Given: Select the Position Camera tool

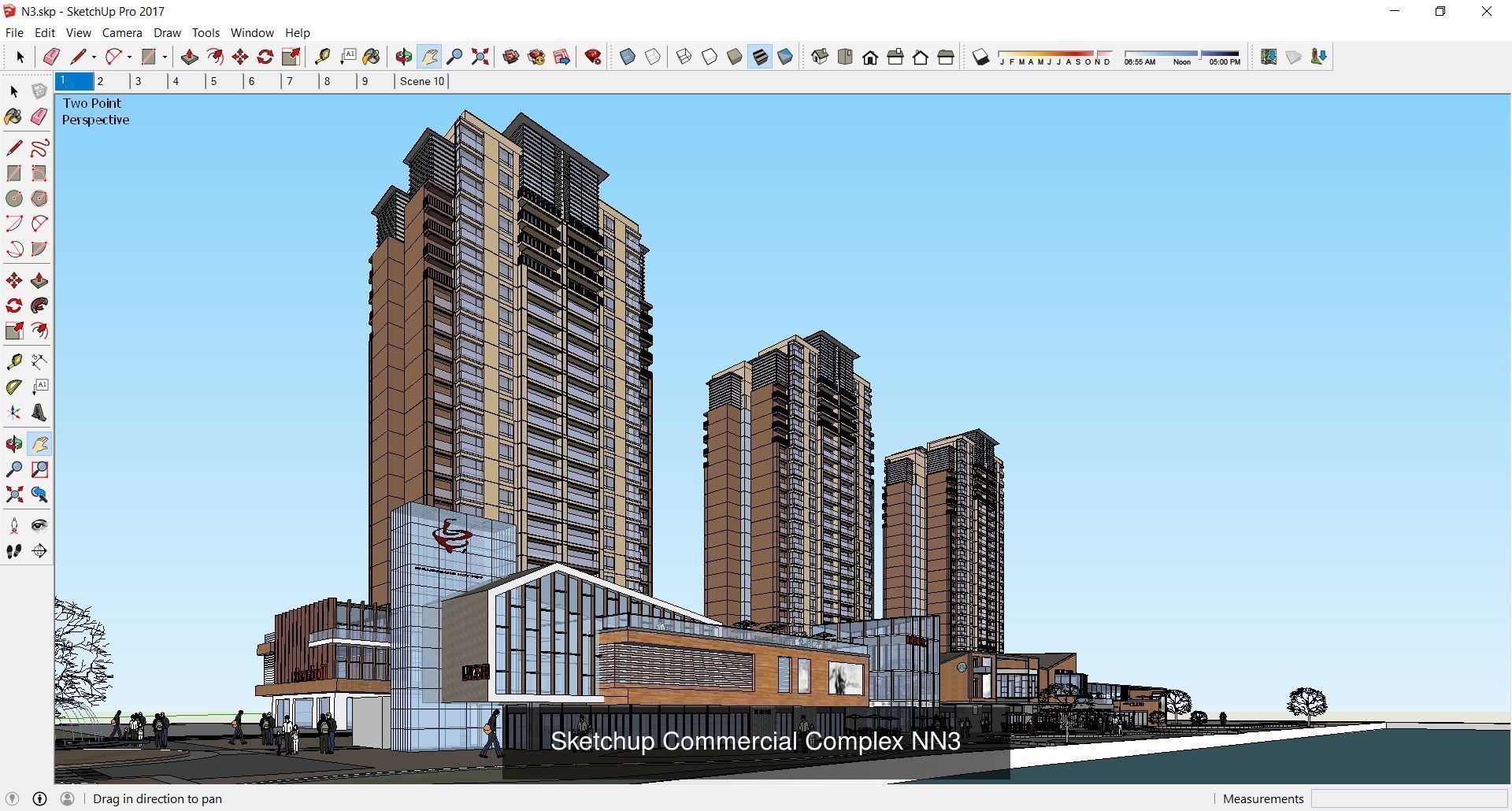Looking at the screenshot, I should click(x=14, y=525).
